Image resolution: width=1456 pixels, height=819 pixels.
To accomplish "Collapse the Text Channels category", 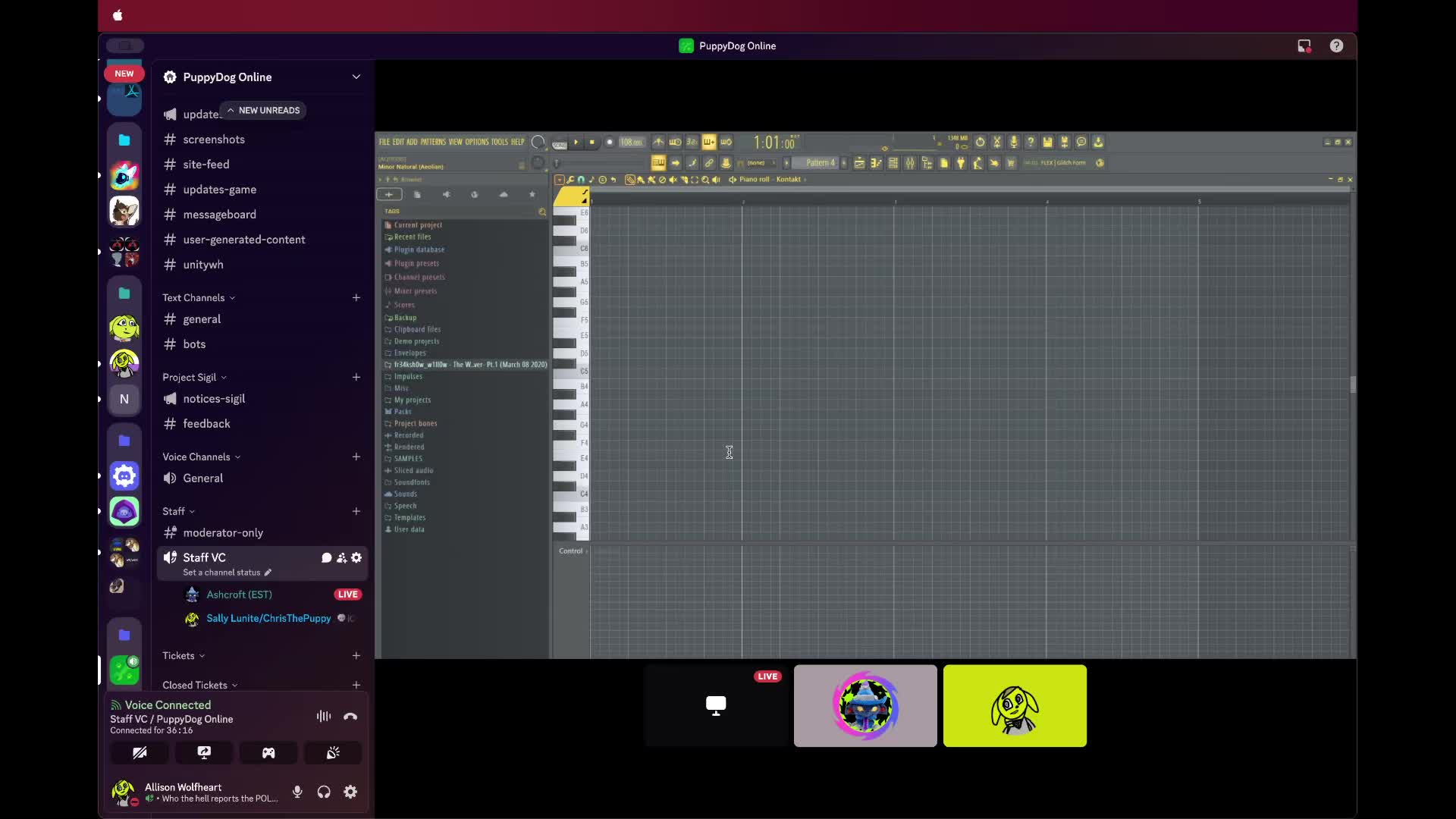I will click(x=199, y=298).
